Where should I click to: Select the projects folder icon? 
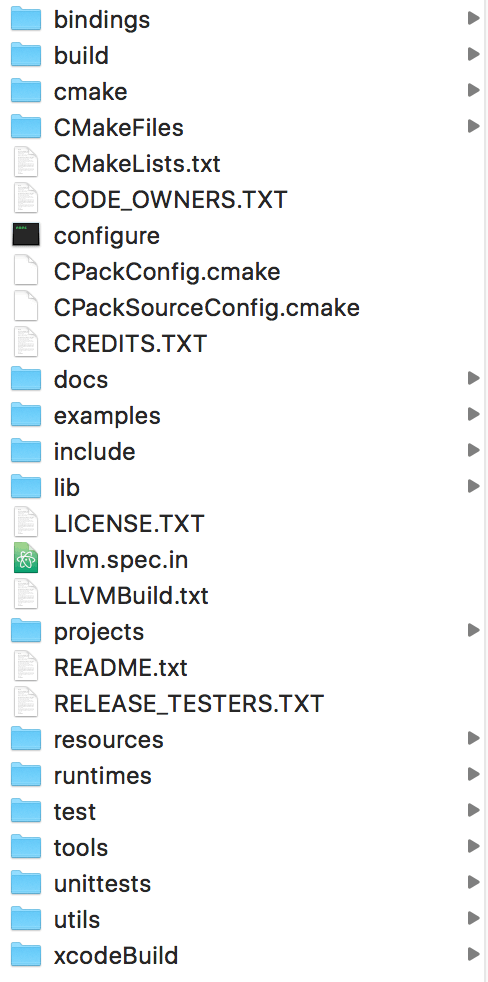click(x=26, y=631)
